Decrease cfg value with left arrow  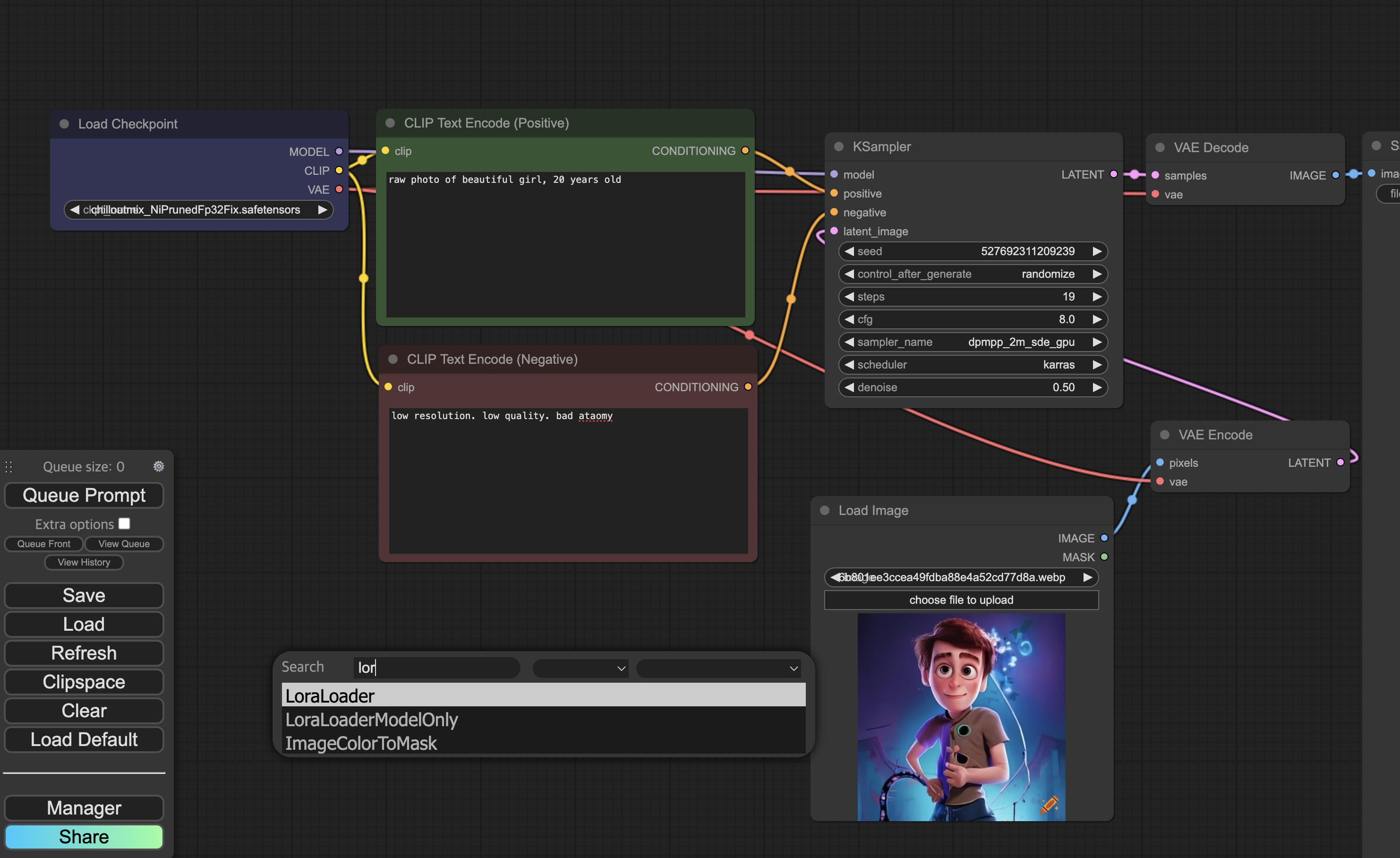tap(849, 319)
